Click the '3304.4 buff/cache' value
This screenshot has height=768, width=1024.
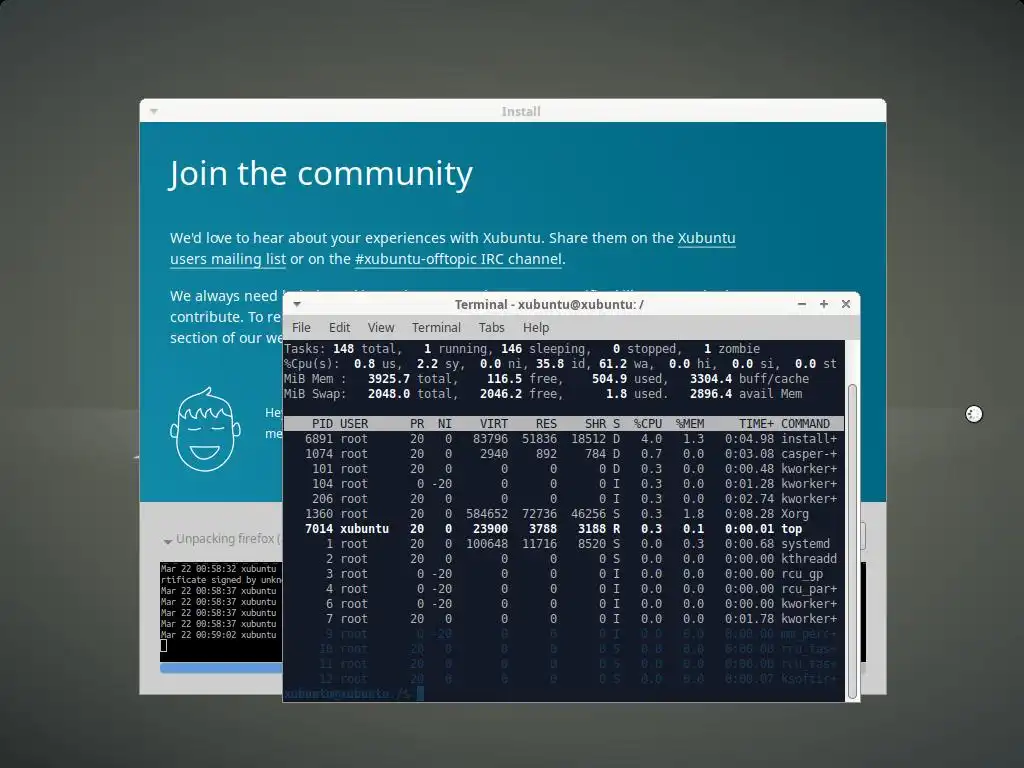750,379
